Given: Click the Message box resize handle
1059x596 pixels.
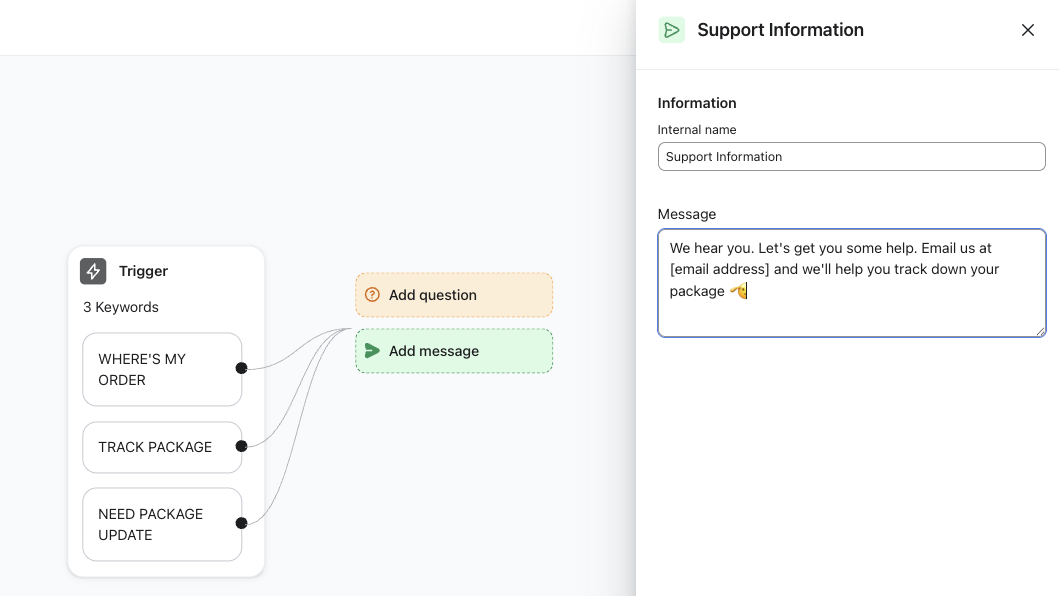Looking at the screenshot, I should point(1040,331).
